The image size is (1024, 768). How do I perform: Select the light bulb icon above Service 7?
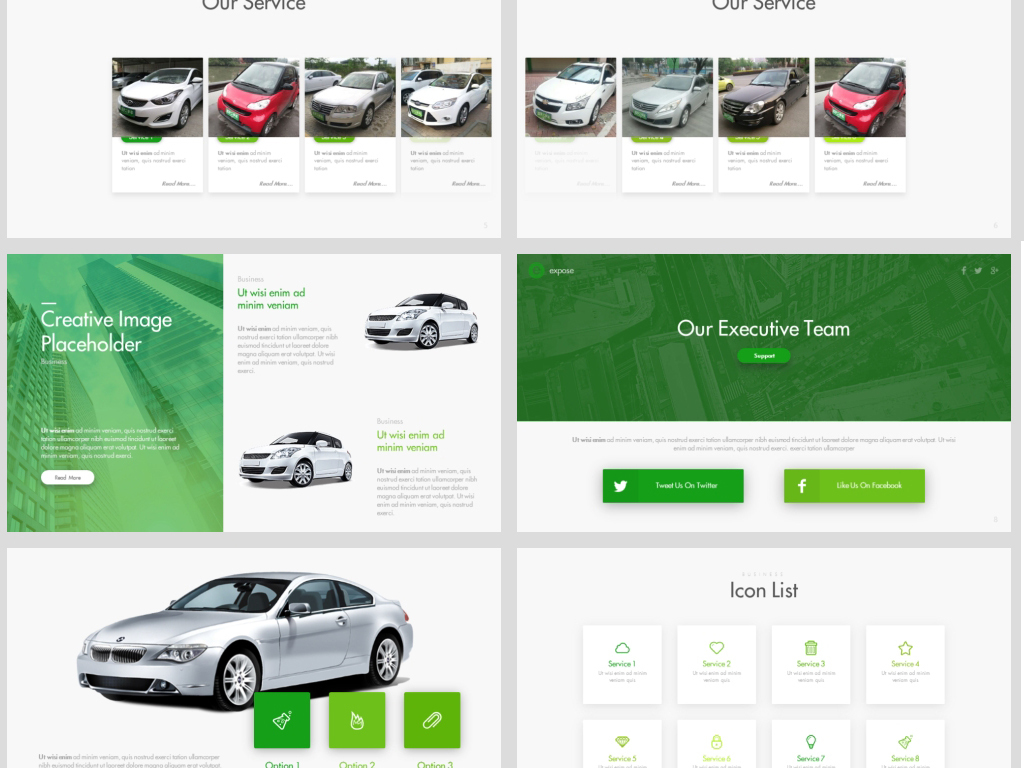pos(811,742)
